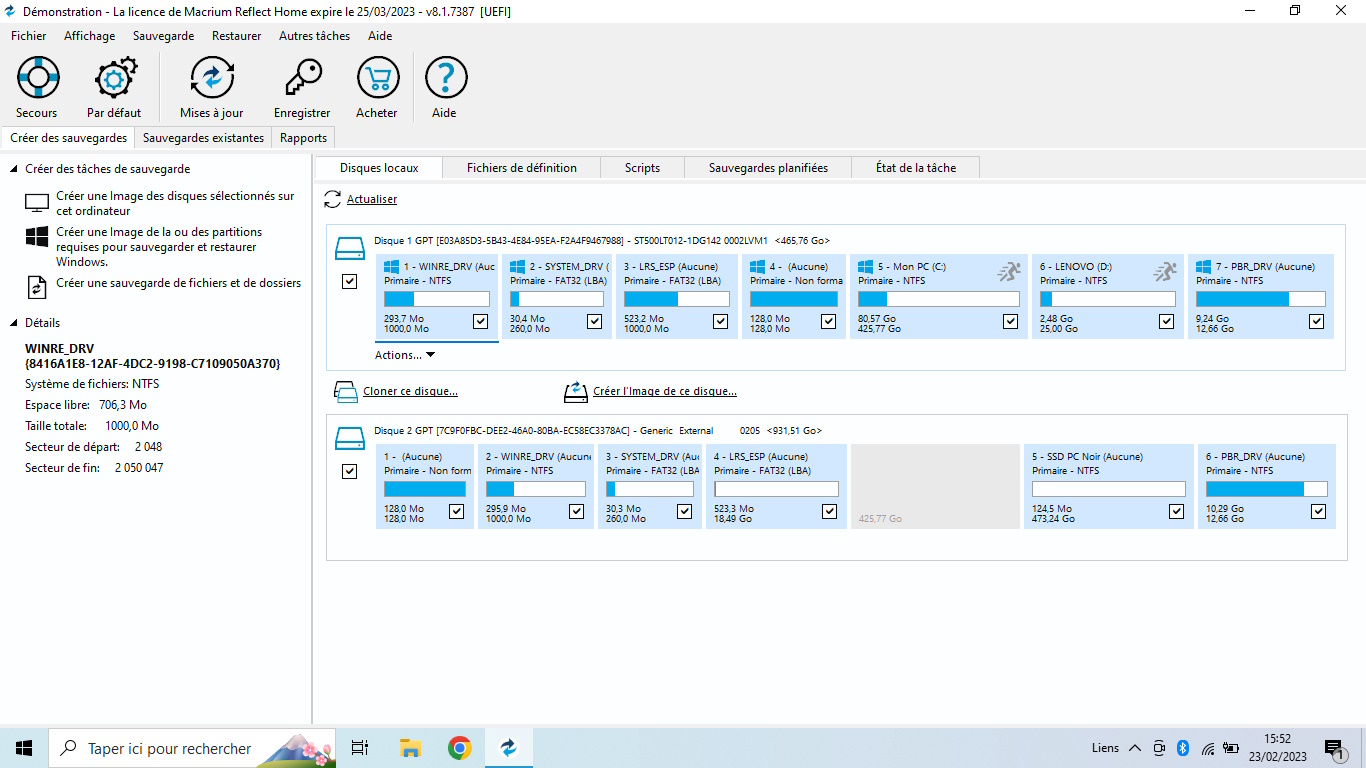Open the Fichier menu

coord(28,36)
